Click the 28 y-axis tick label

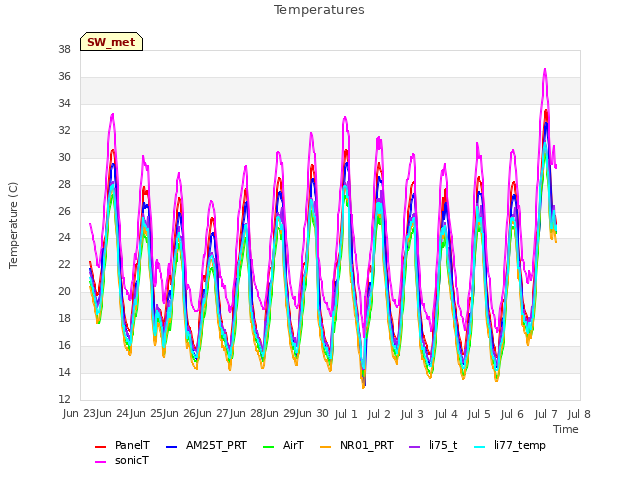64,184
